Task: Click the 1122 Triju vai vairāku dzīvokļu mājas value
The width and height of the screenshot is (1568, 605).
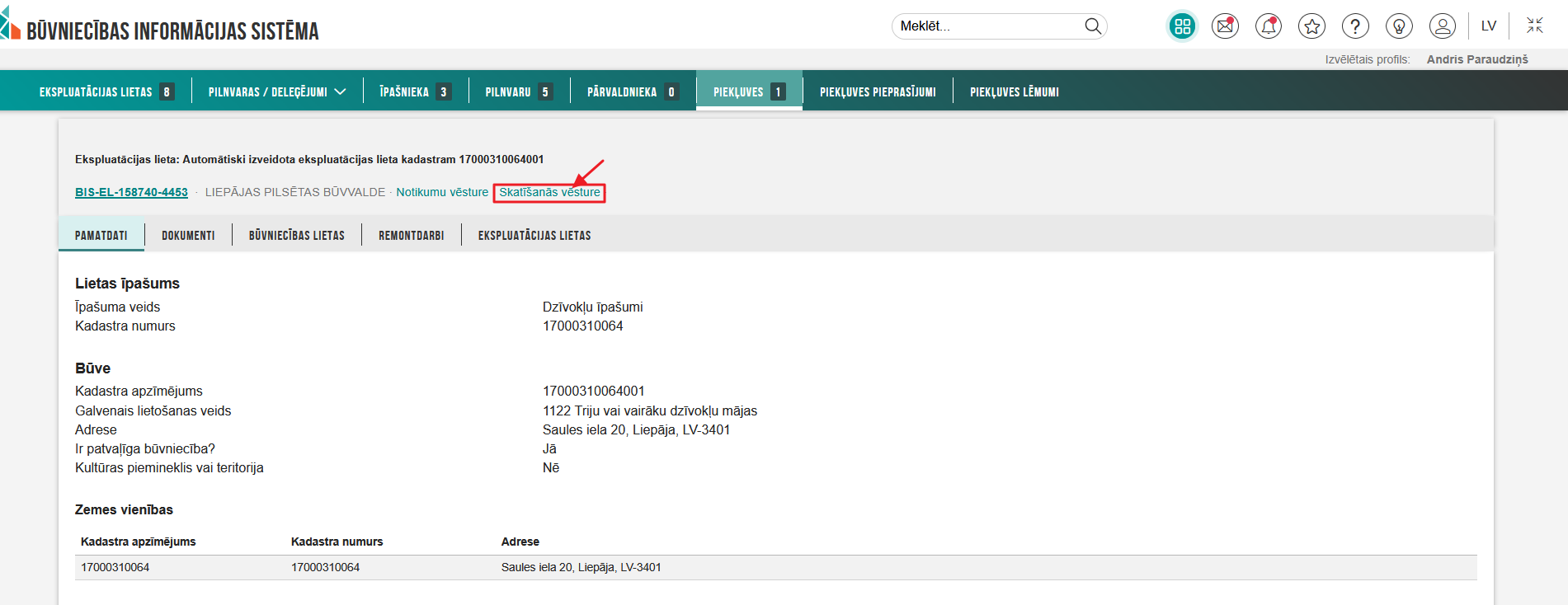Action: click(650, 410)
